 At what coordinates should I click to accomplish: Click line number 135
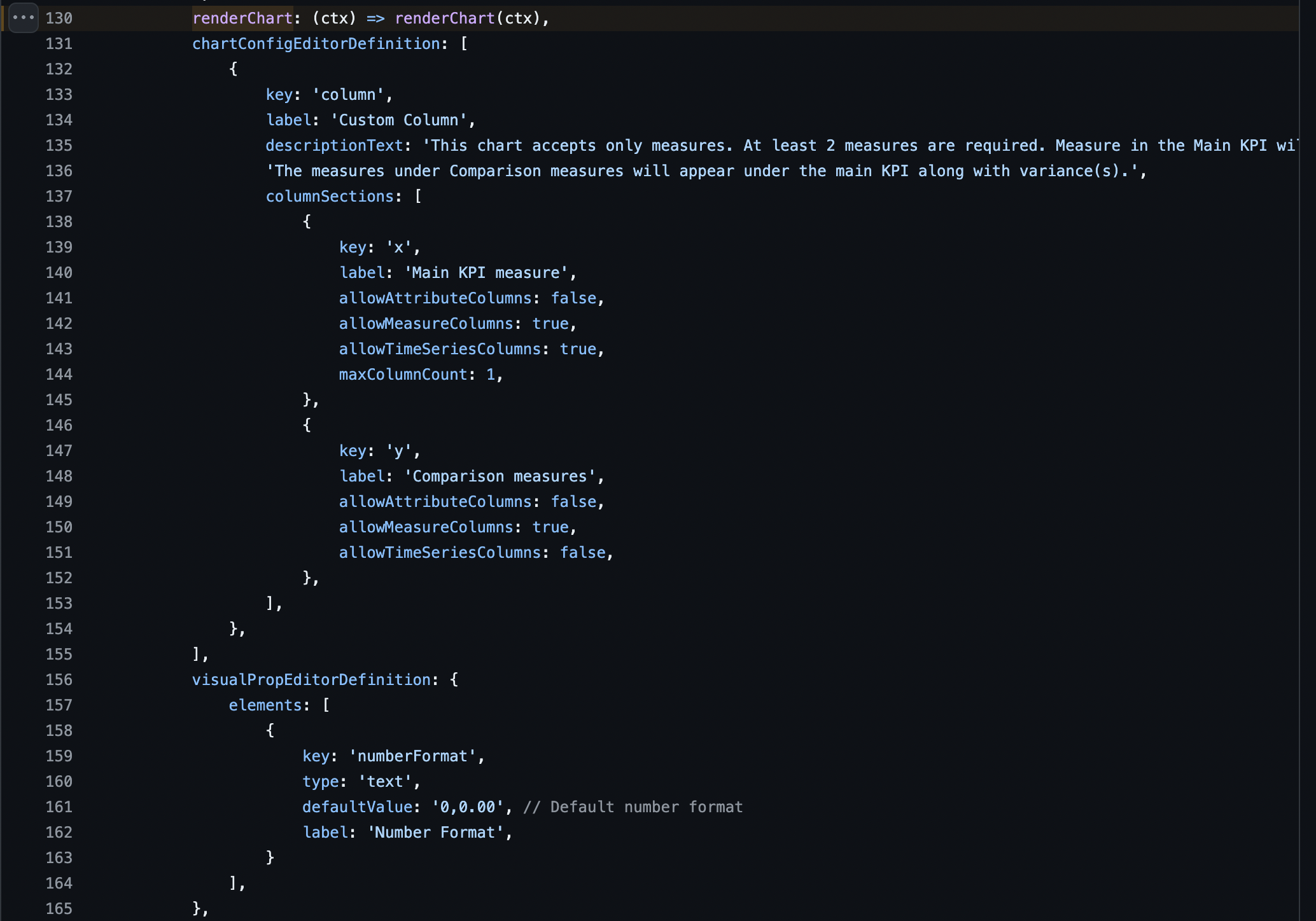pyautogui.click(x=59, y=145)
